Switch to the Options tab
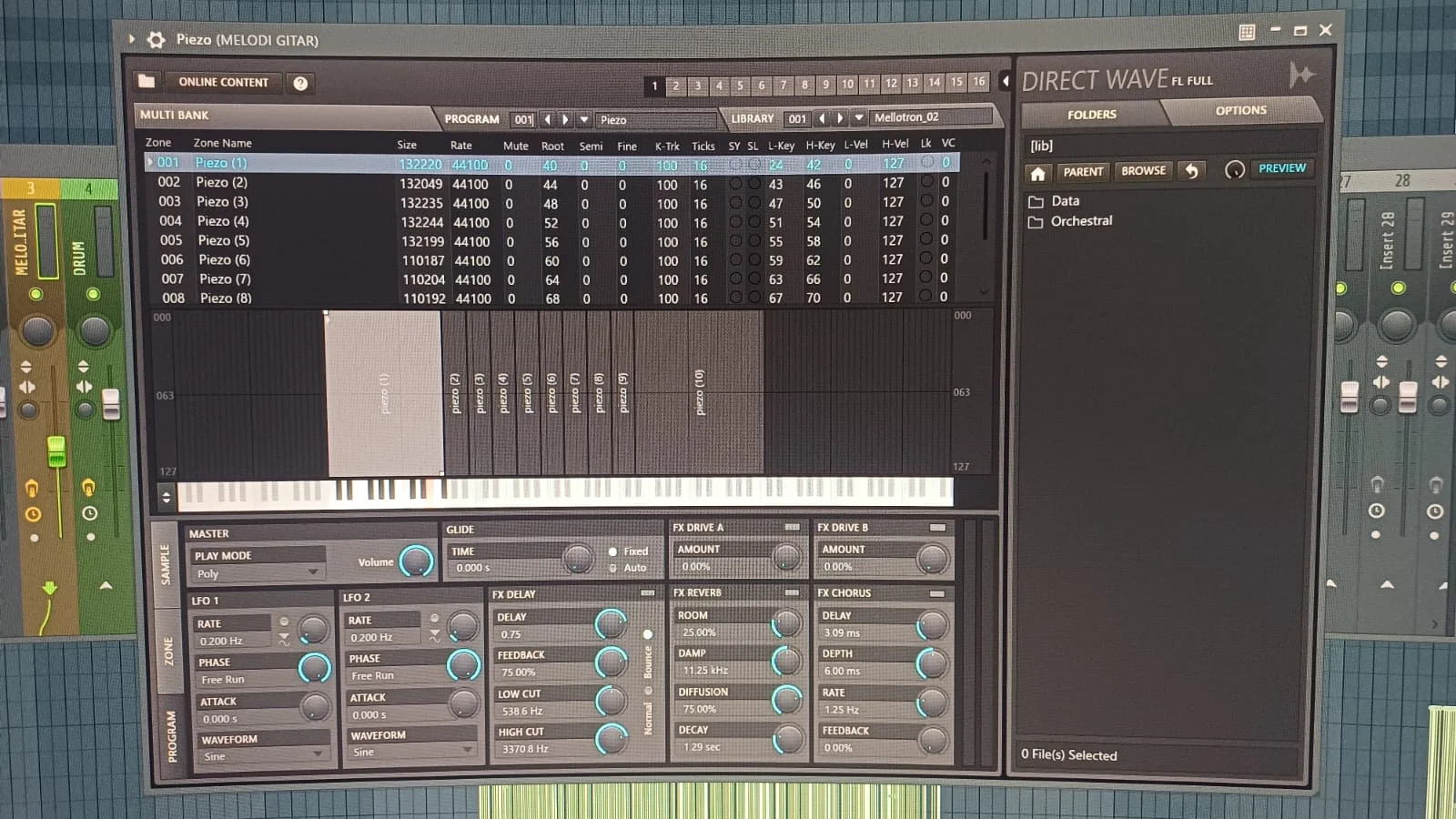 pos(1241,110)
